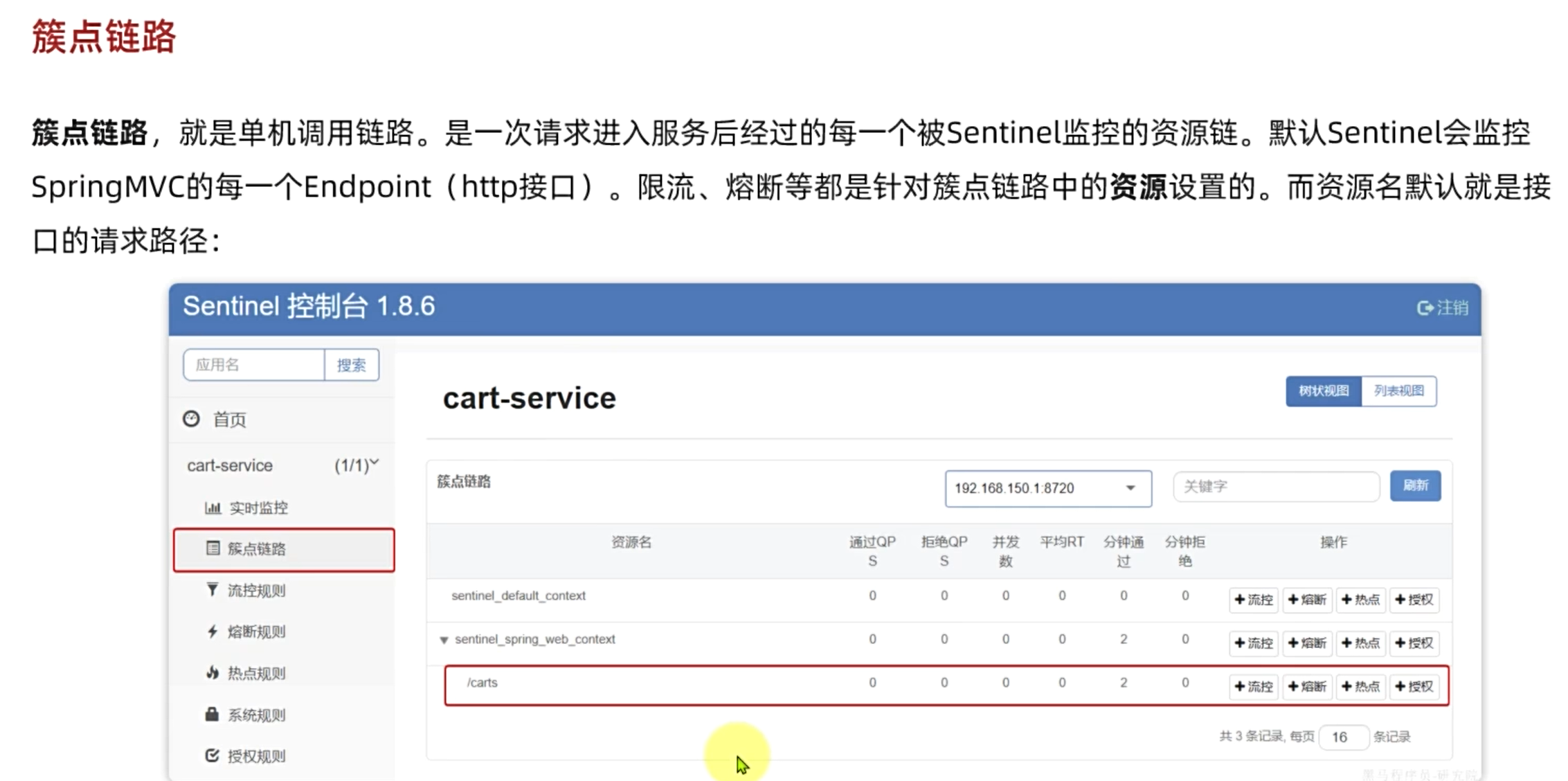
Task: Add 热点 rule for sentinel_default_context
Action: click(1360, 600)
